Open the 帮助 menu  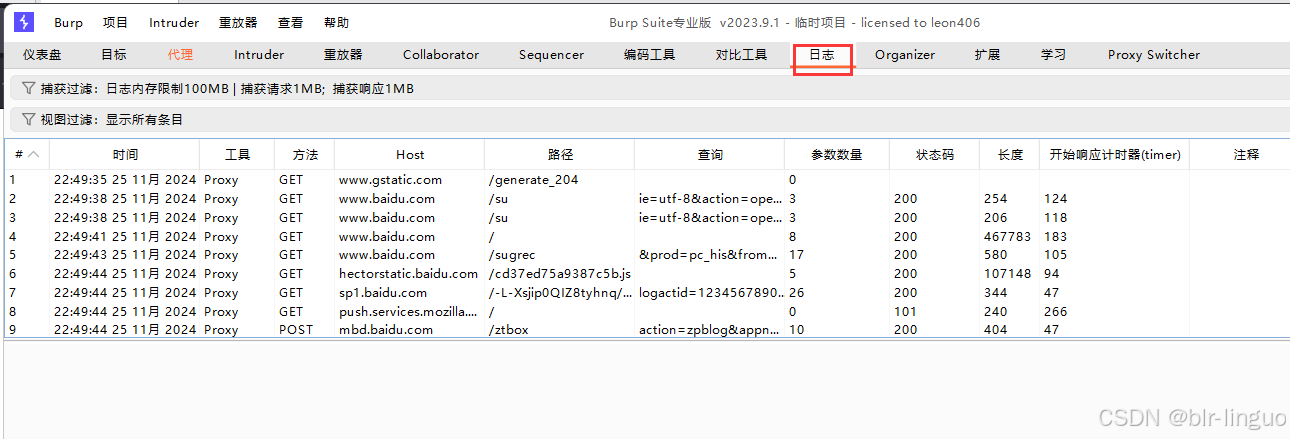[337, 23]
